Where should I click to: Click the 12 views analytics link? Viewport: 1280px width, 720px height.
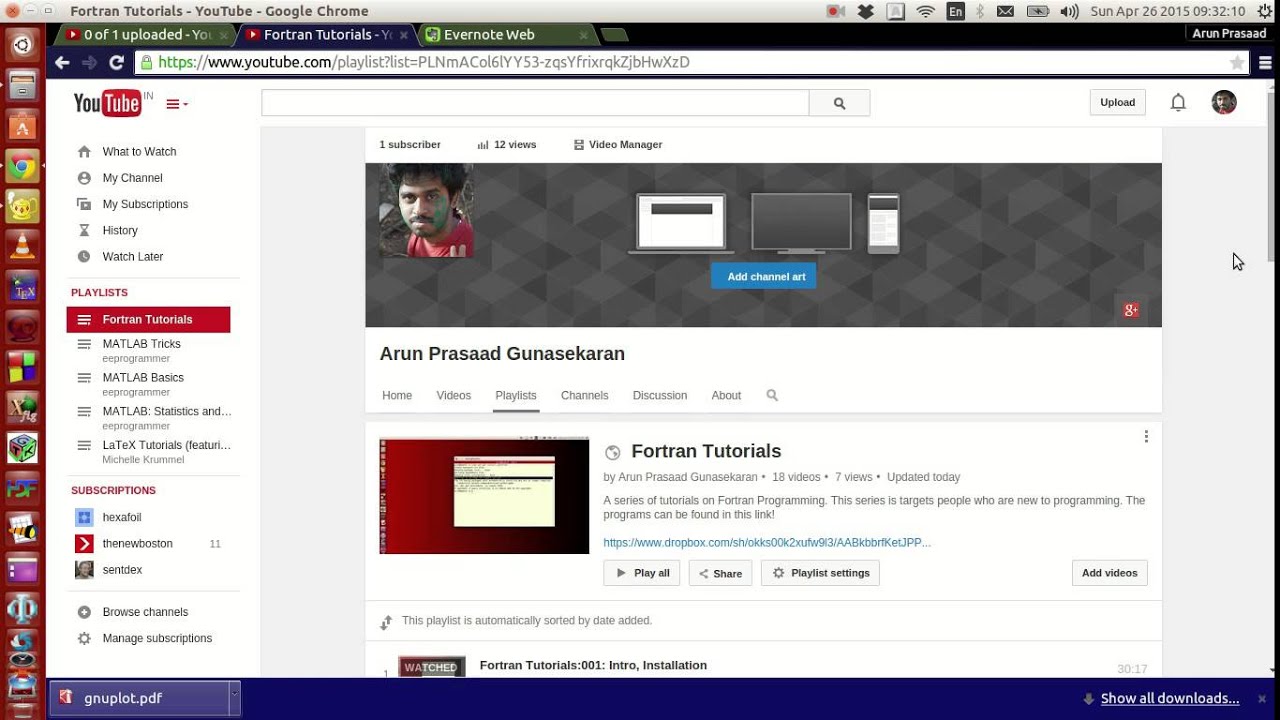click(x=507, y=145)
